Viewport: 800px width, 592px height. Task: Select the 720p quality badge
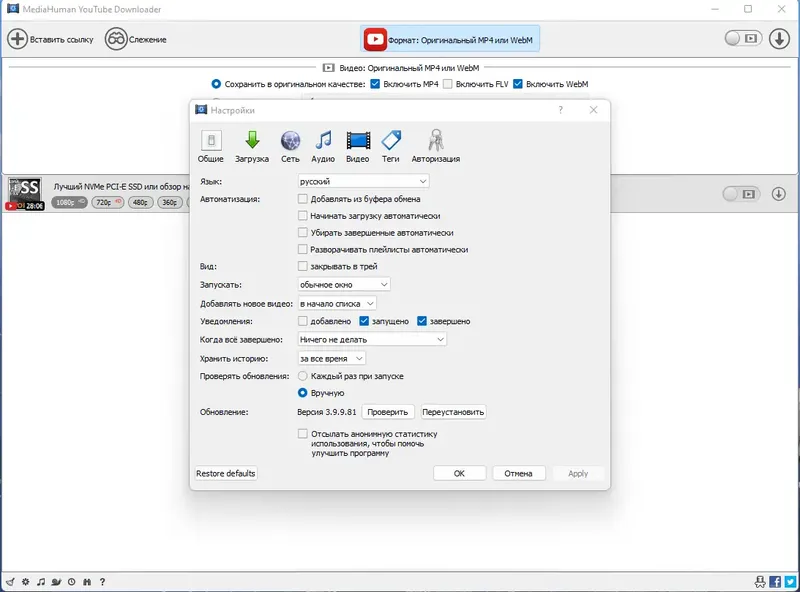pyautogui.click(x=108, y=203)
